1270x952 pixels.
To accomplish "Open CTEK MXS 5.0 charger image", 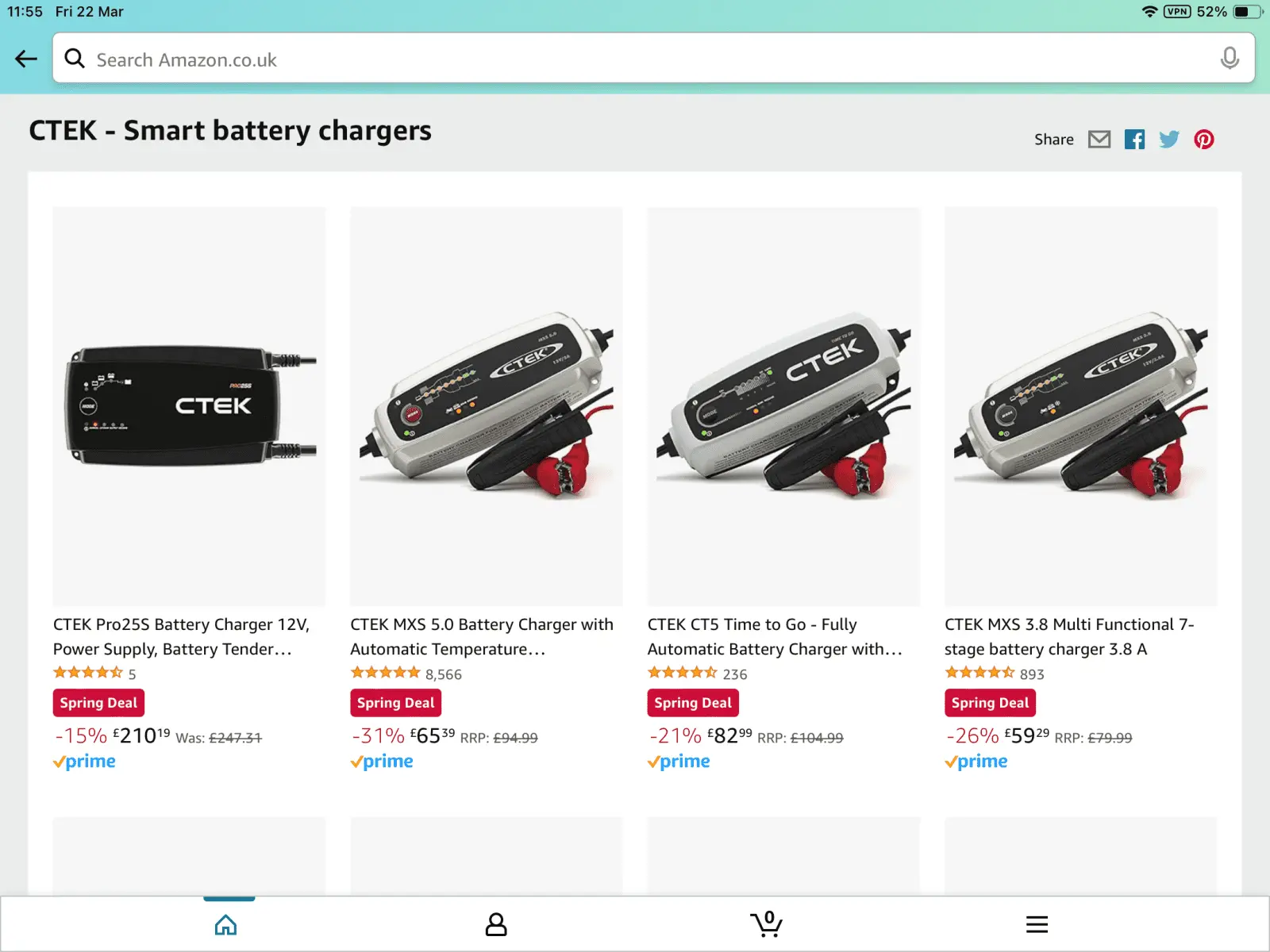I will (x=486, y=406).
